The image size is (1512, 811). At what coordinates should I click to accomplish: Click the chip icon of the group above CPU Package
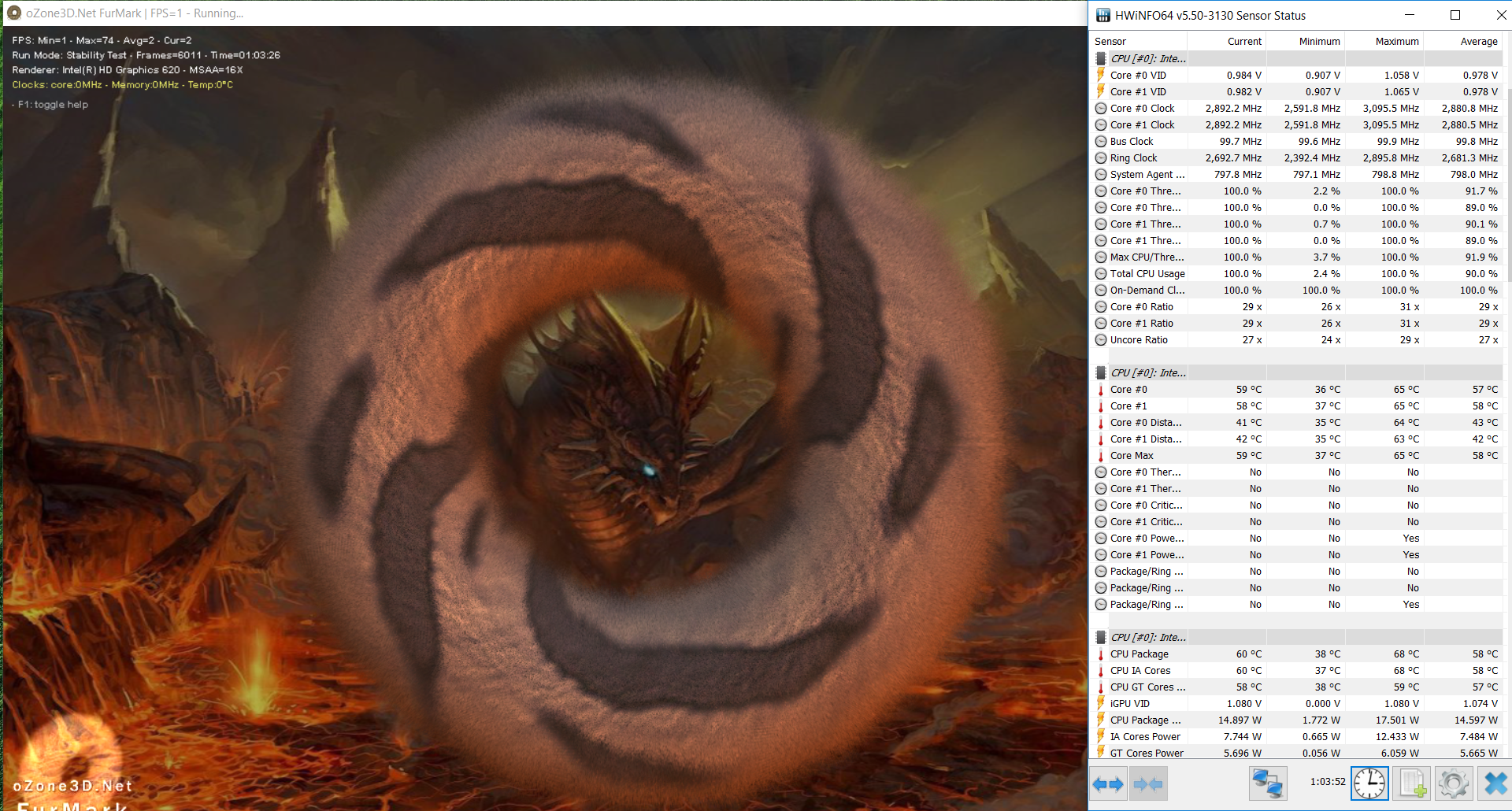pos(1101,637)
